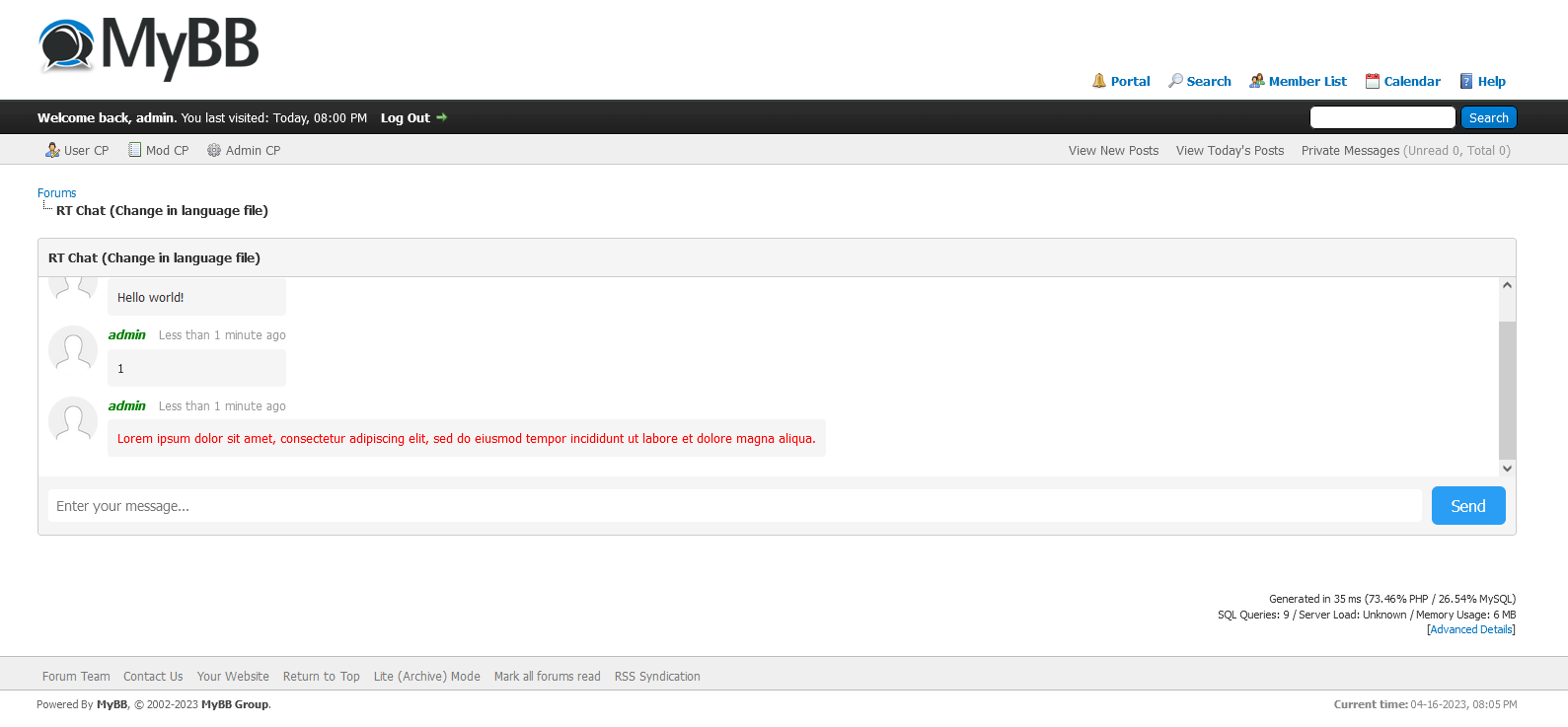1568x727 pixels.
Task: Click the Search magnifier icon in the top menu
Action: click(x=1175, y=81)
